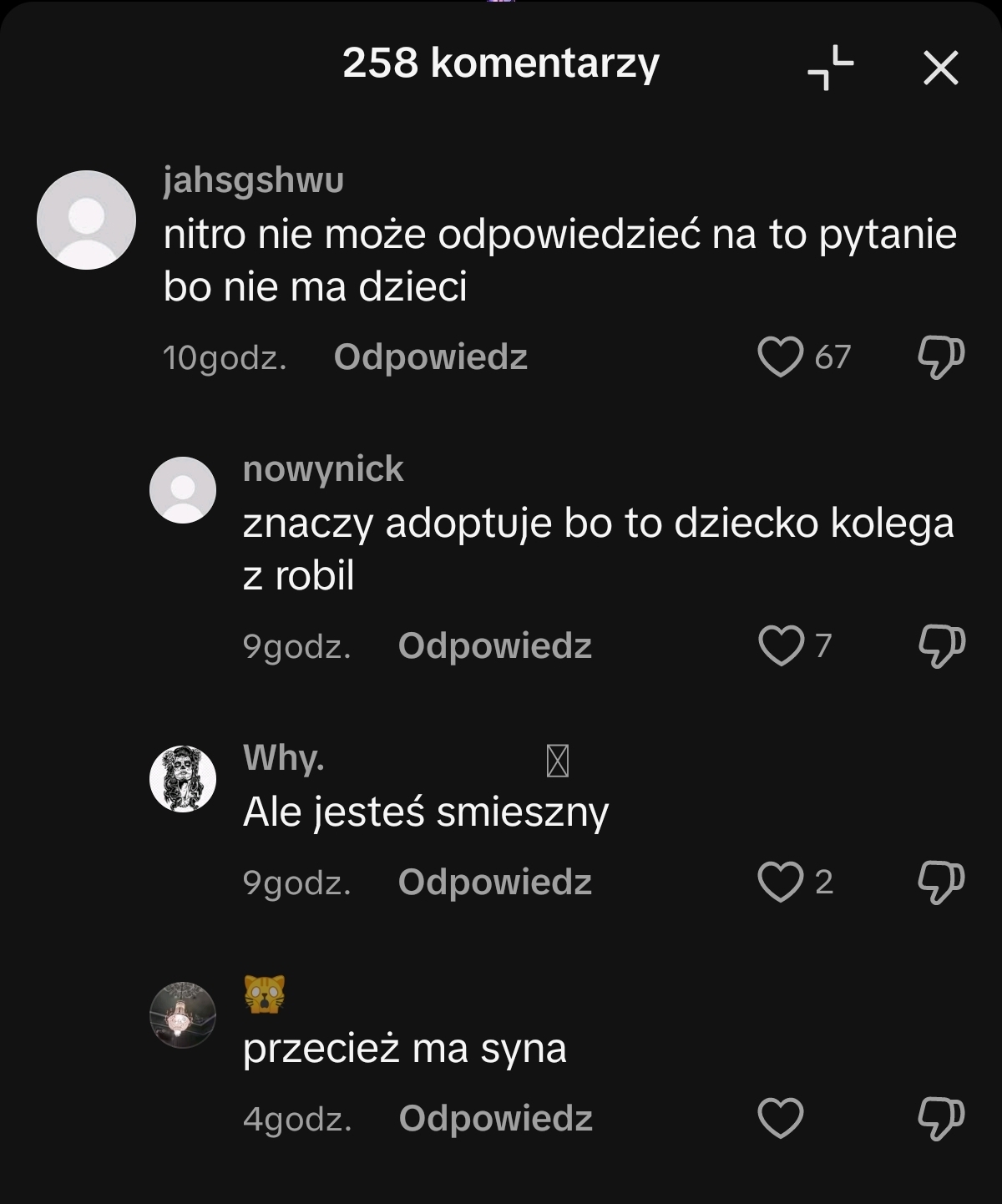The height and width of the screenshot is (1204, 1002).
Task: Open Why.'s skull-face avatar
Action: (183, 779)
